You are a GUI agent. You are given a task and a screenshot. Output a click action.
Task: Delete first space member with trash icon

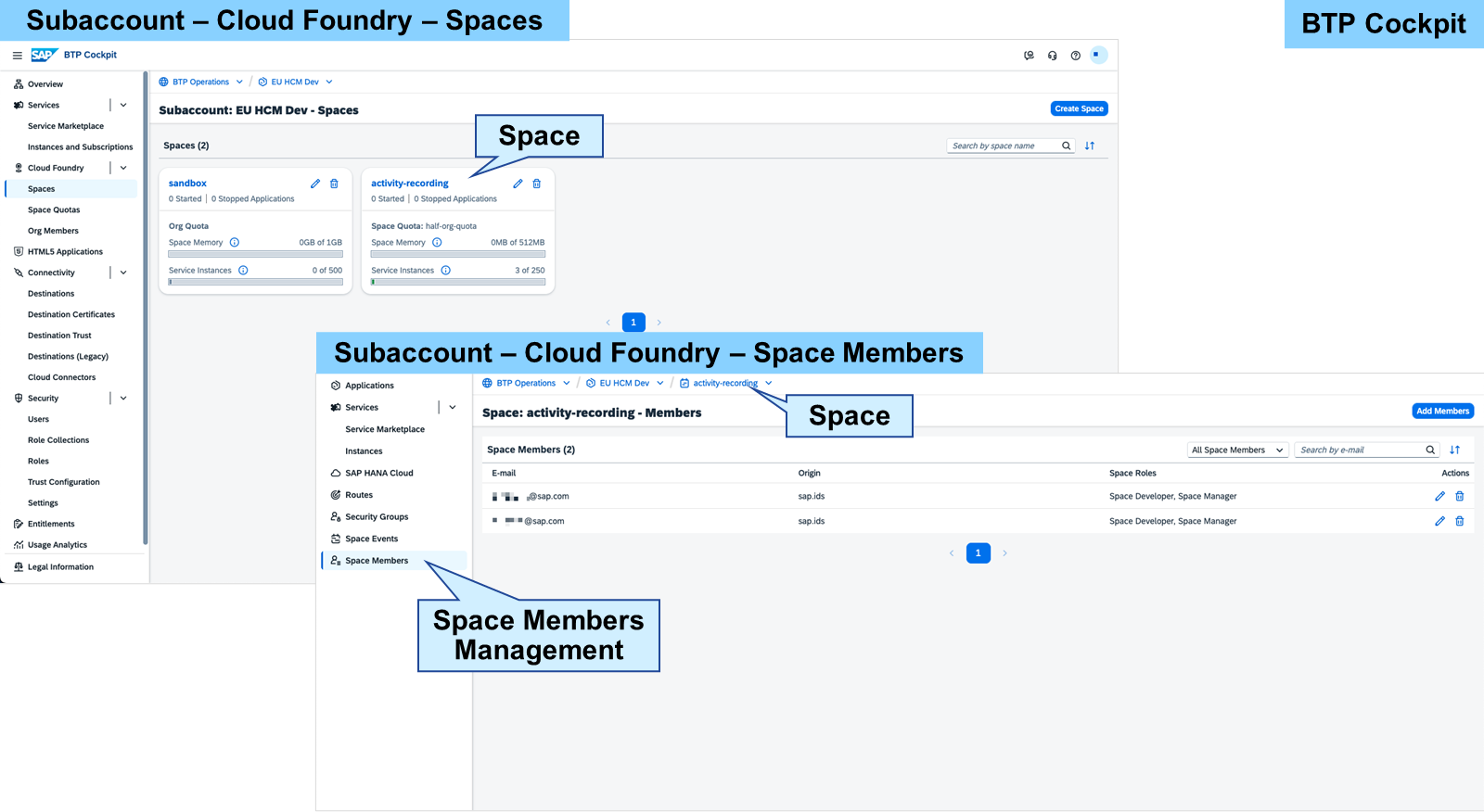pos(1459,496)
